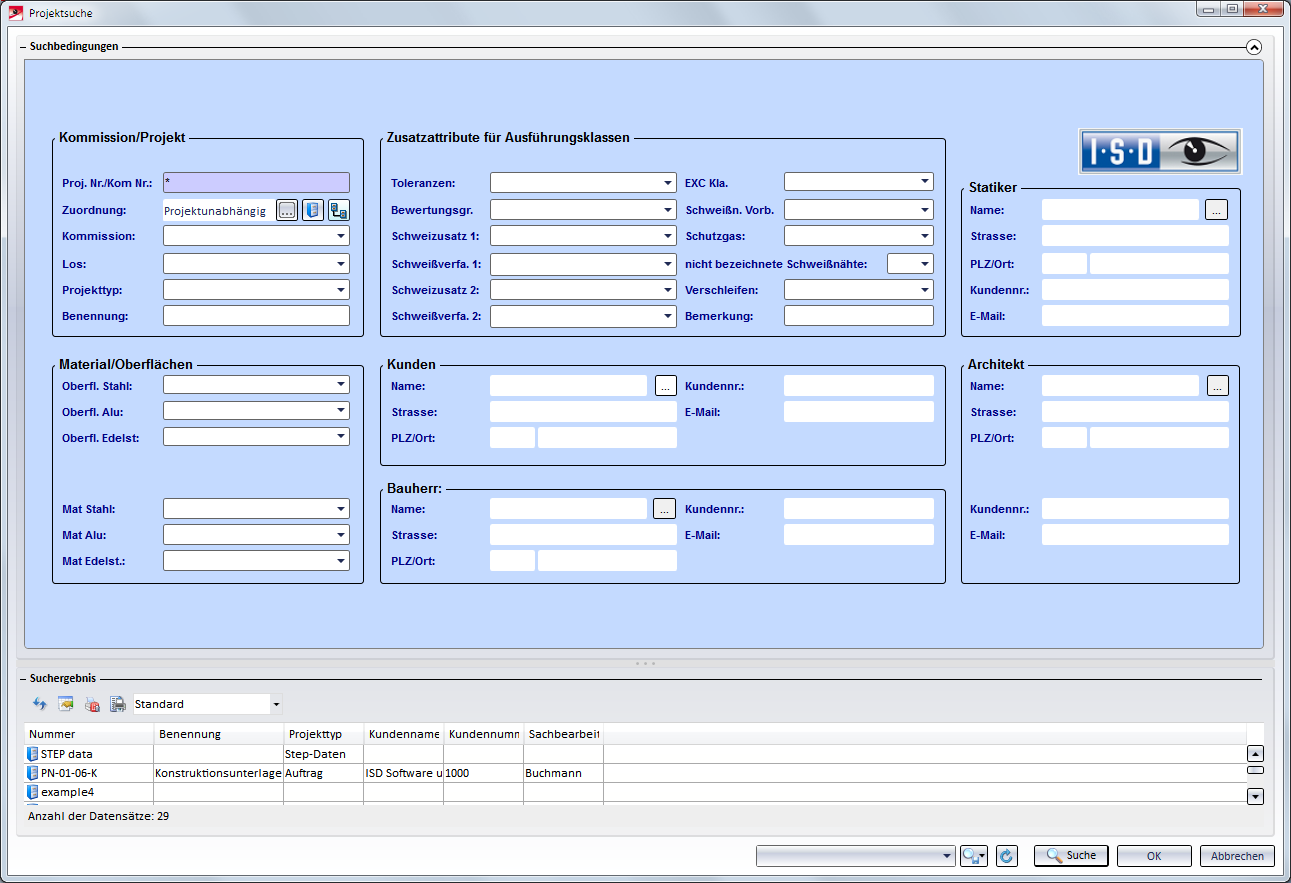
Task: Open the Standard view dropdown in results
Action: click(276, 704)
